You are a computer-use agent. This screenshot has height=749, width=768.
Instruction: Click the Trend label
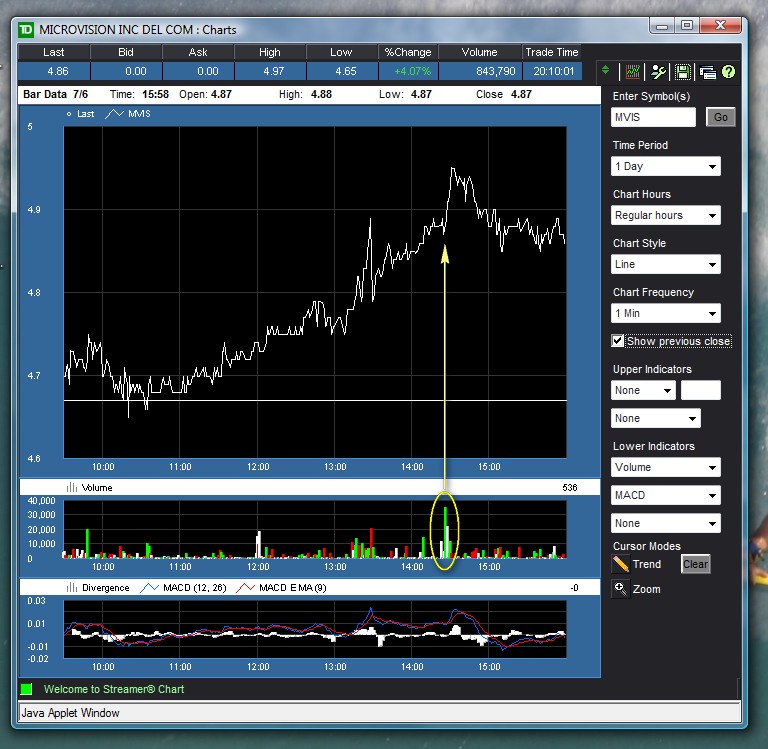click(x=647, y=564)
